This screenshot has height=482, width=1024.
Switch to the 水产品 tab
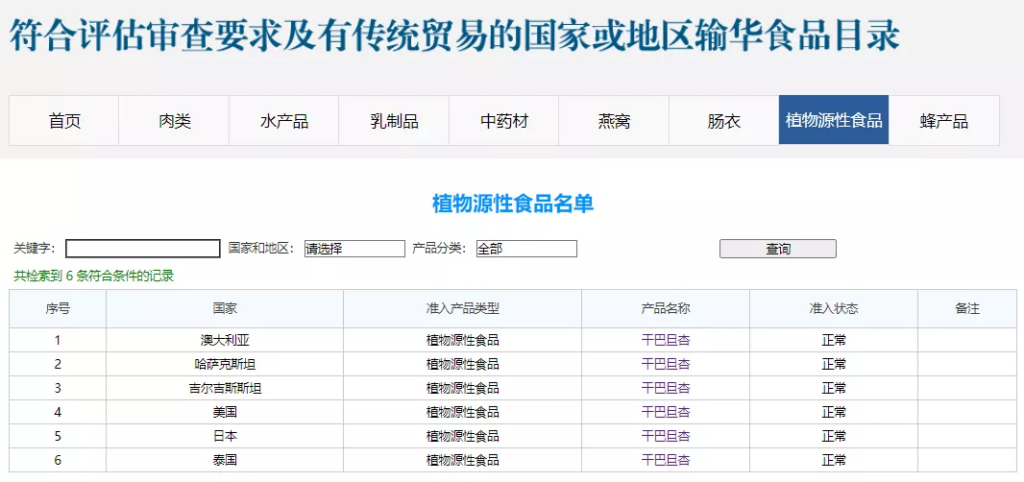point(284,121)
